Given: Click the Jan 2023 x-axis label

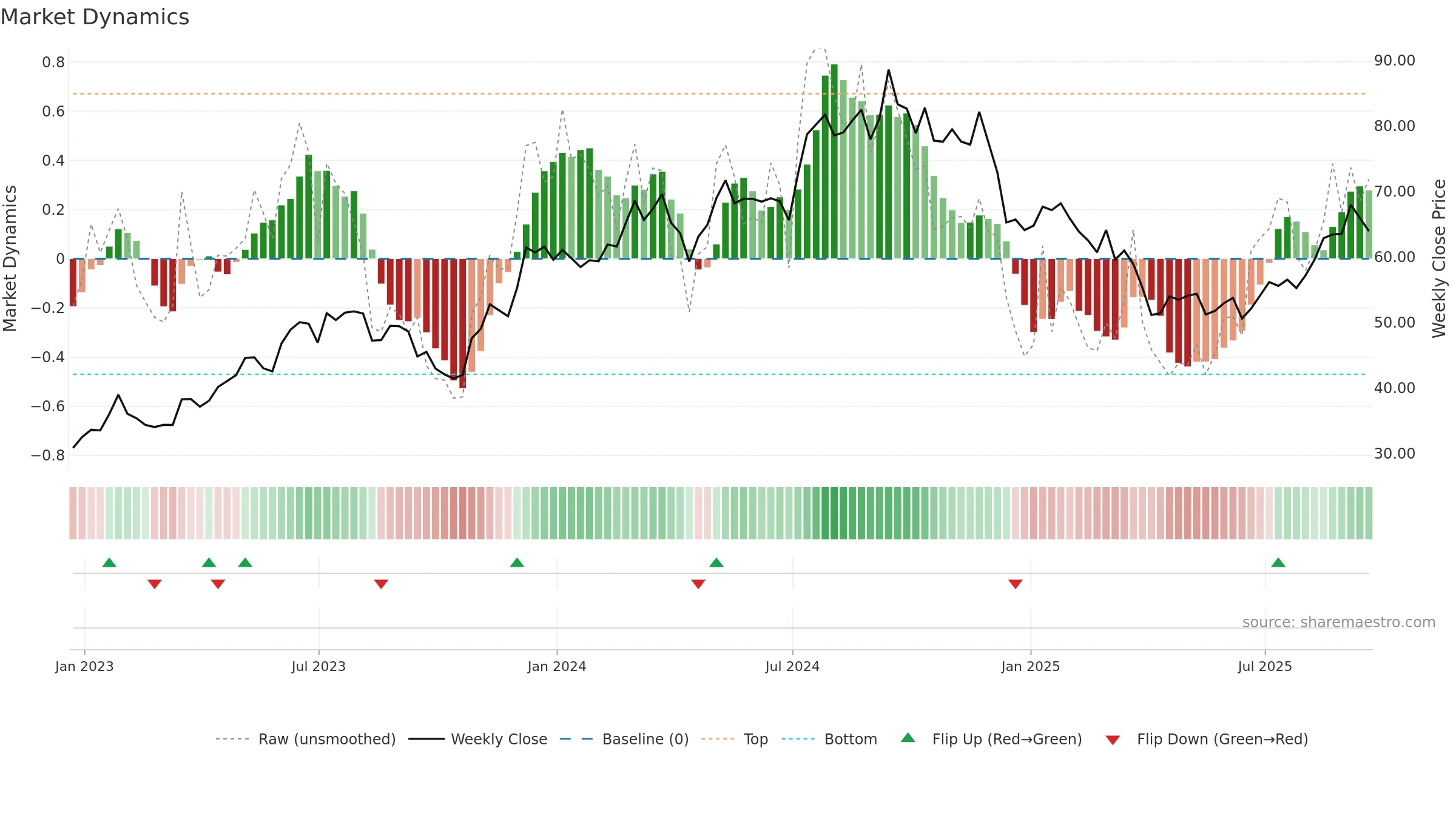Looking at the screenshot, I should [x=84, y=666].
